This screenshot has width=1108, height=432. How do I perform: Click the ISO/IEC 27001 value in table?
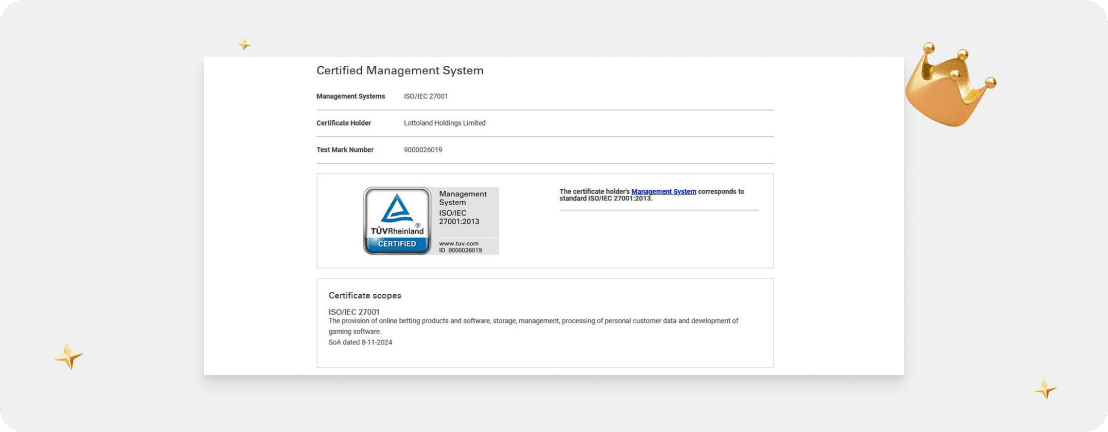(x=426, y=96)
